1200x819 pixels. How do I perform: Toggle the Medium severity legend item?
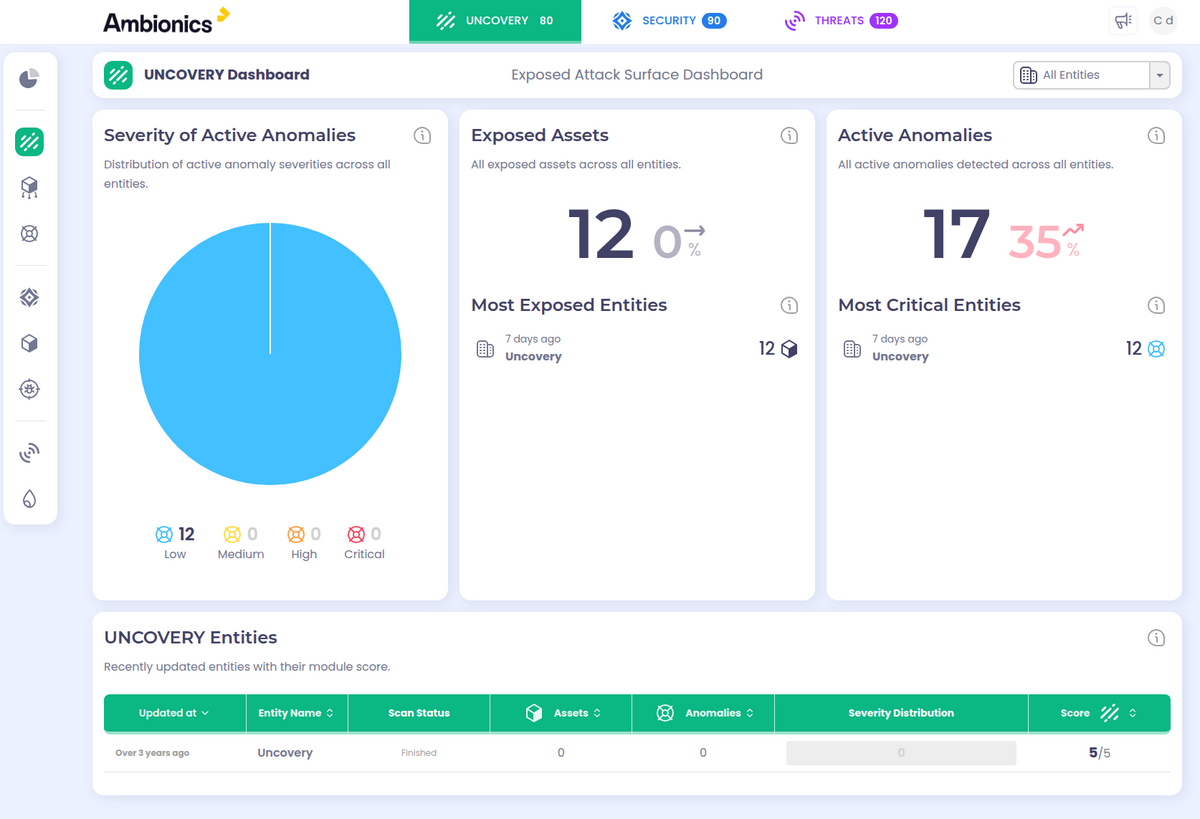pos(240,543)
